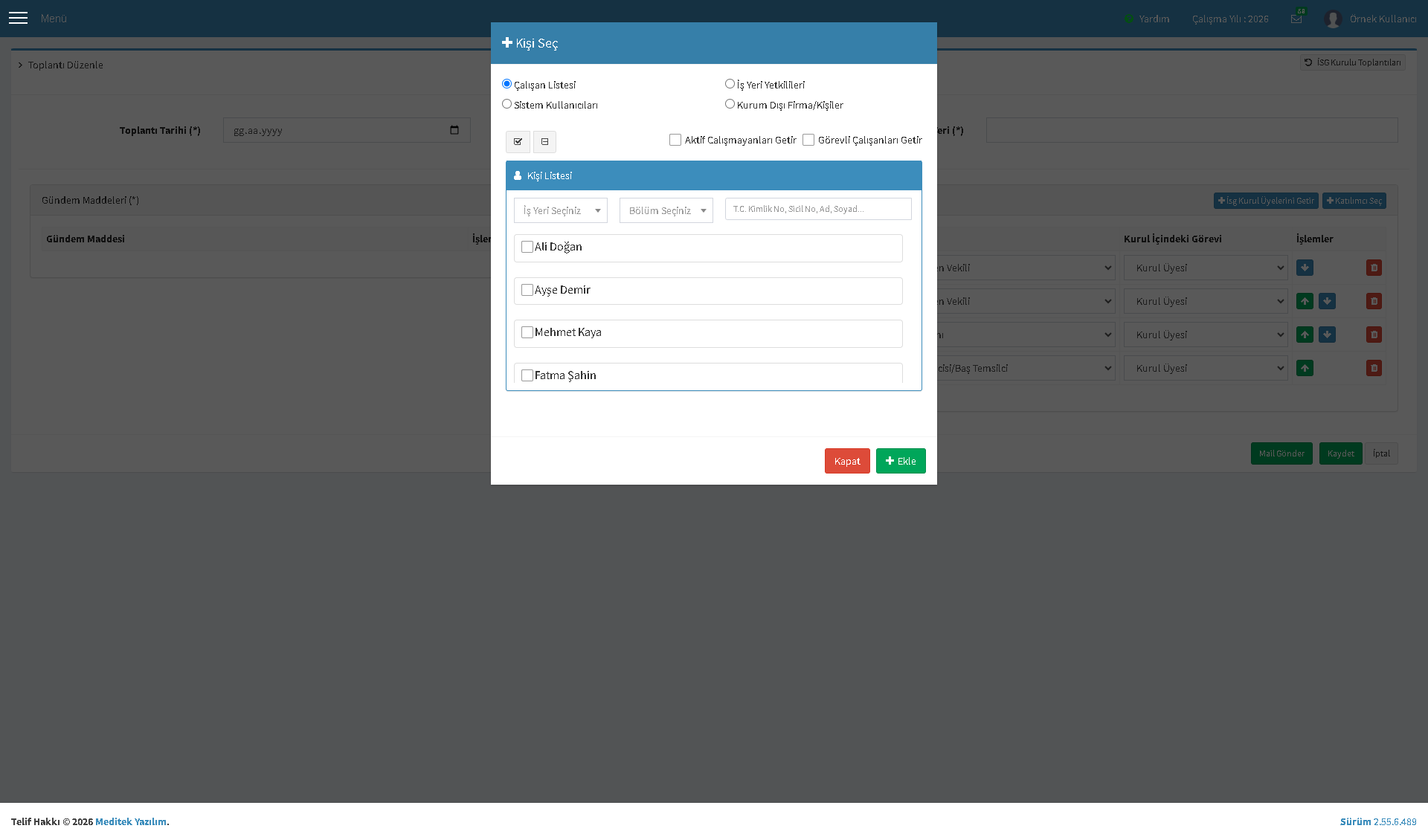Select the Çalışan Listesi radio button
1428x840 pixels.
(506, 84)
